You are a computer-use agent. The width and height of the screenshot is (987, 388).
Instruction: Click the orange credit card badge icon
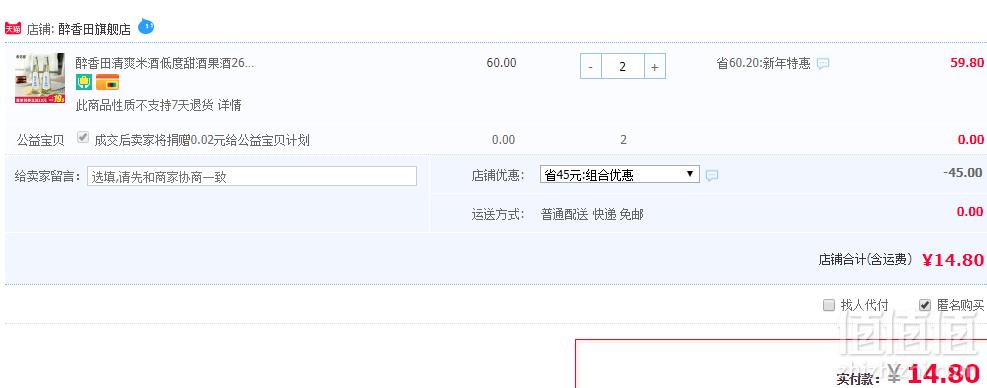[107, 83]
